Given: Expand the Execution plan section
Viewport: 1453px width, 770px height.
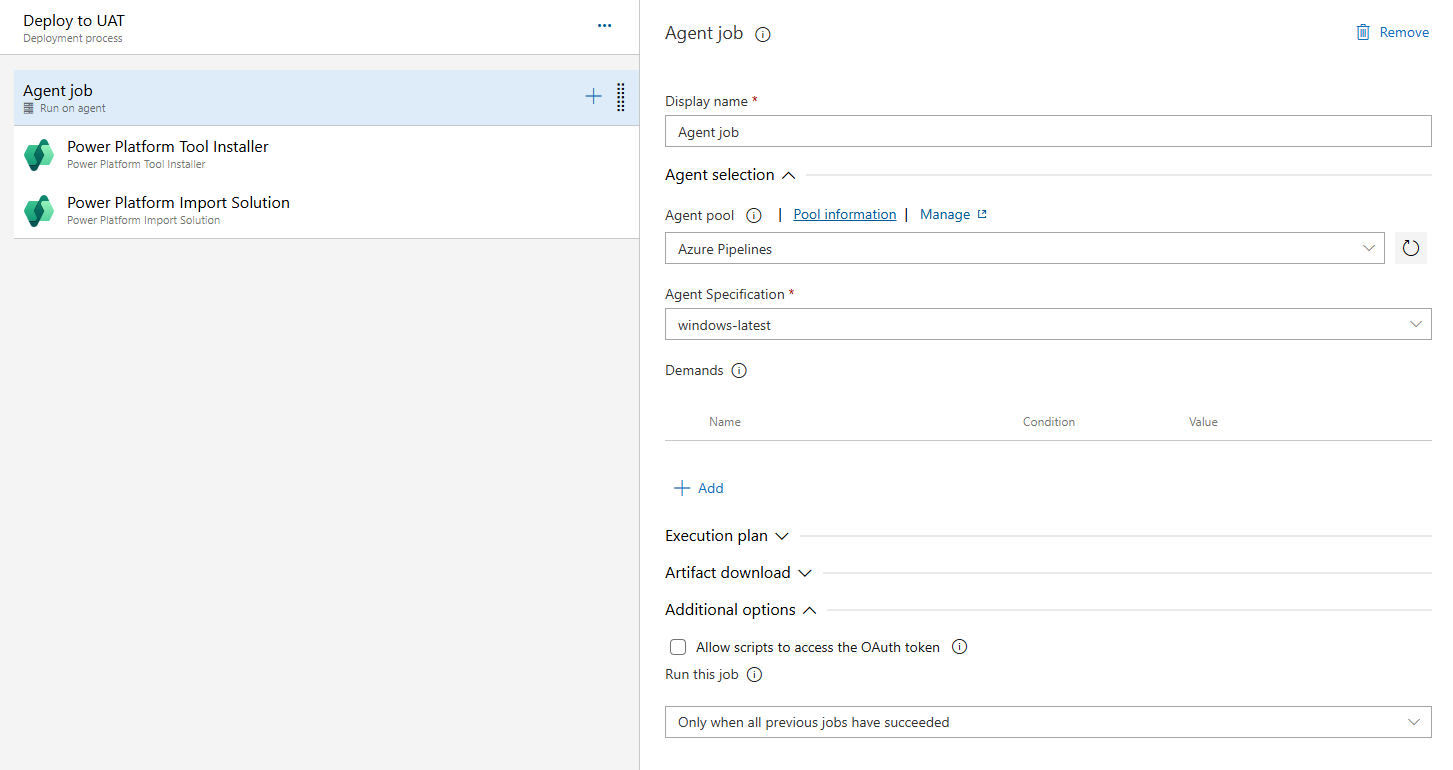Looking at the screenshot, I should click(x=727, y=536).
